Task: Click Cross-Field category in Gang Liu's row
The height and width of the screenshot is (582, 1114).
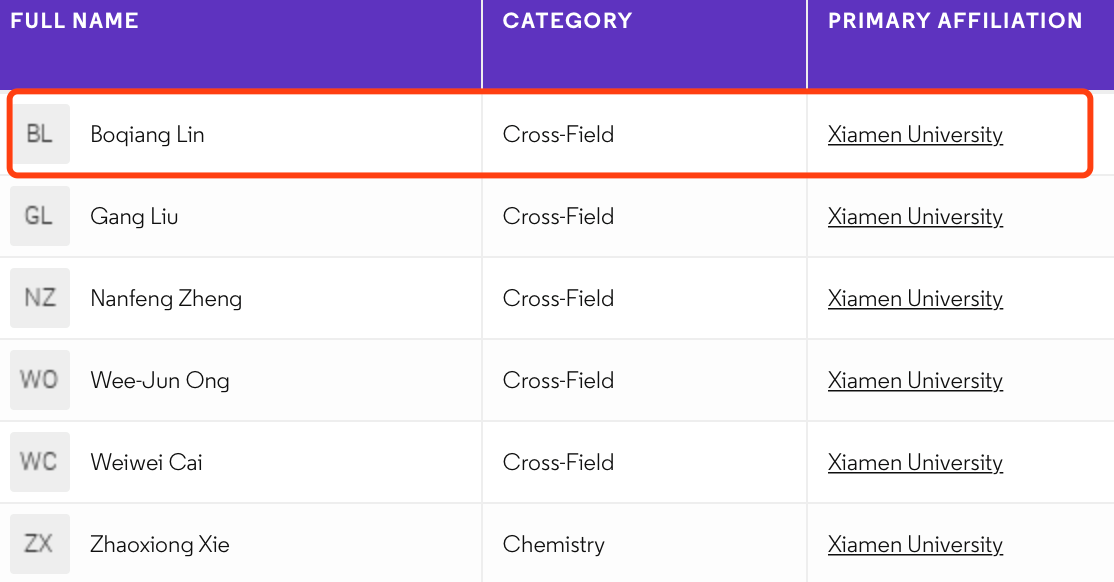Action: tap(558, 217)
